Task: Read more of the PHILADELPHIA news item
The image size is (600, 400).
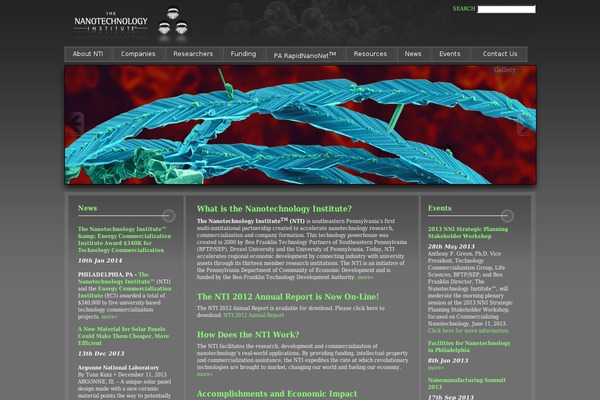Action: tap(109, 317)
